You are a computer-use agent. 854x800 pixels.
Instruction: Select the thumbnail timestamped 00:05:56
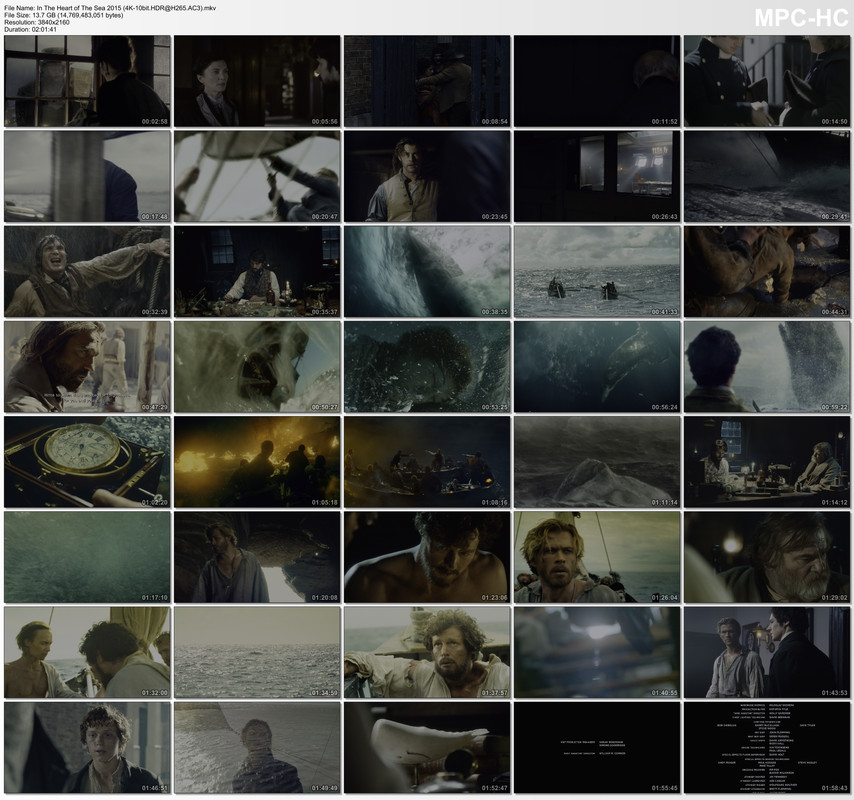257,81
